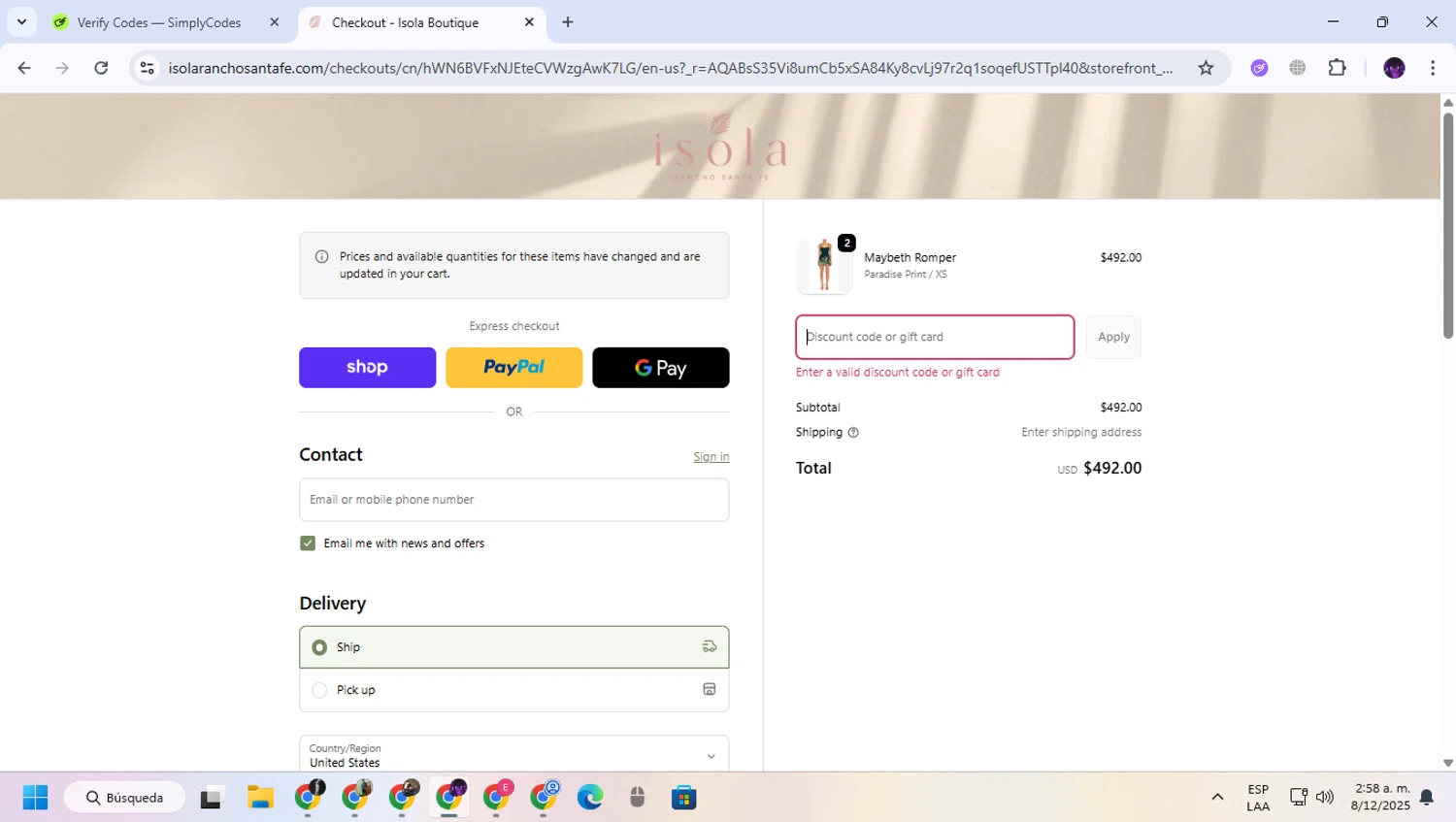Open File Explorer from taskbar
Image resolution: width=1456 pixels, height=822 pixels.
(x=260, y=798)
